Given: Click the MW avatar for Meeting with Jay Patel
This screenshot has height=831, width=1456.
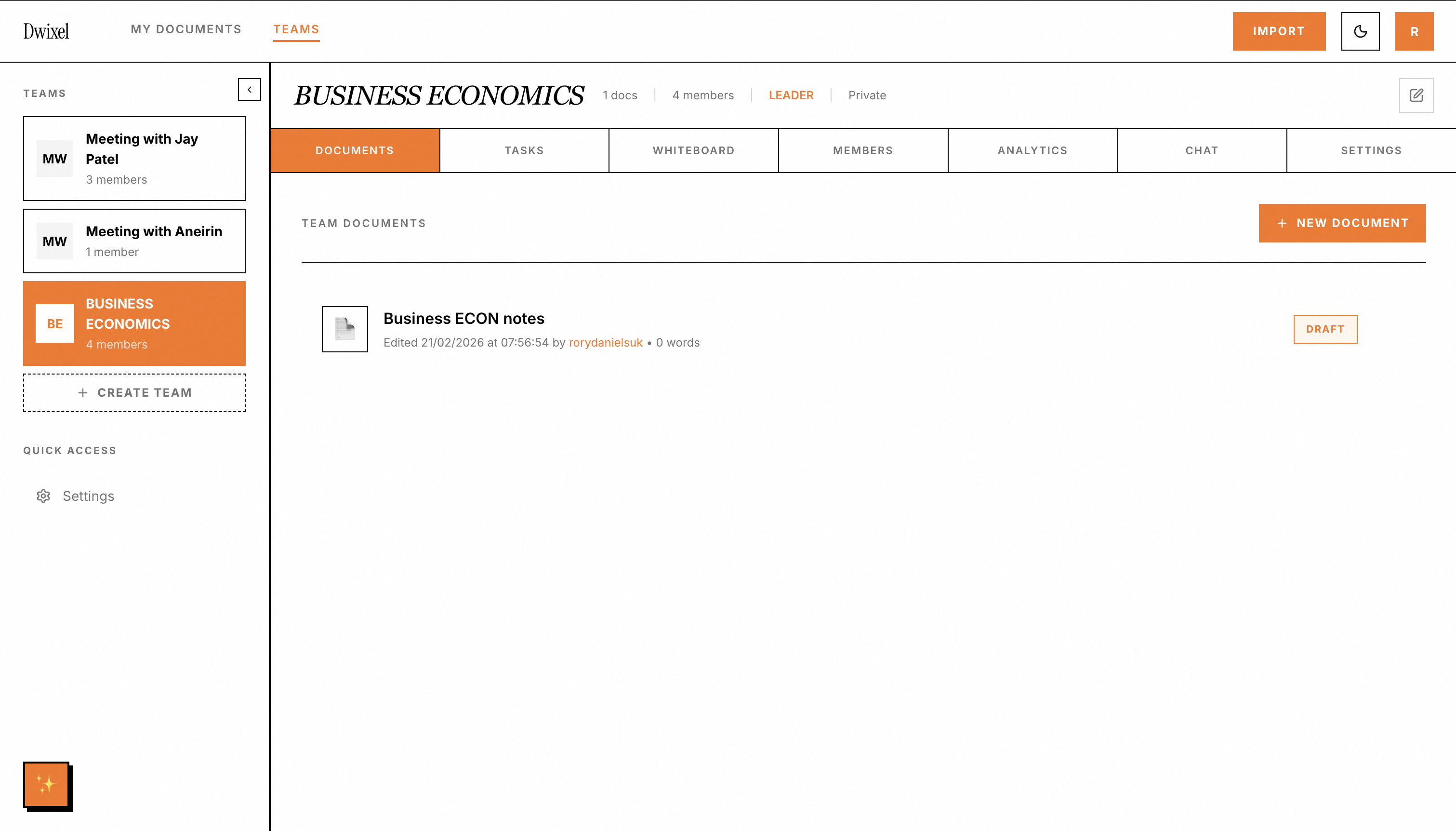Looking at the screenshot, I should coord(54,159).
